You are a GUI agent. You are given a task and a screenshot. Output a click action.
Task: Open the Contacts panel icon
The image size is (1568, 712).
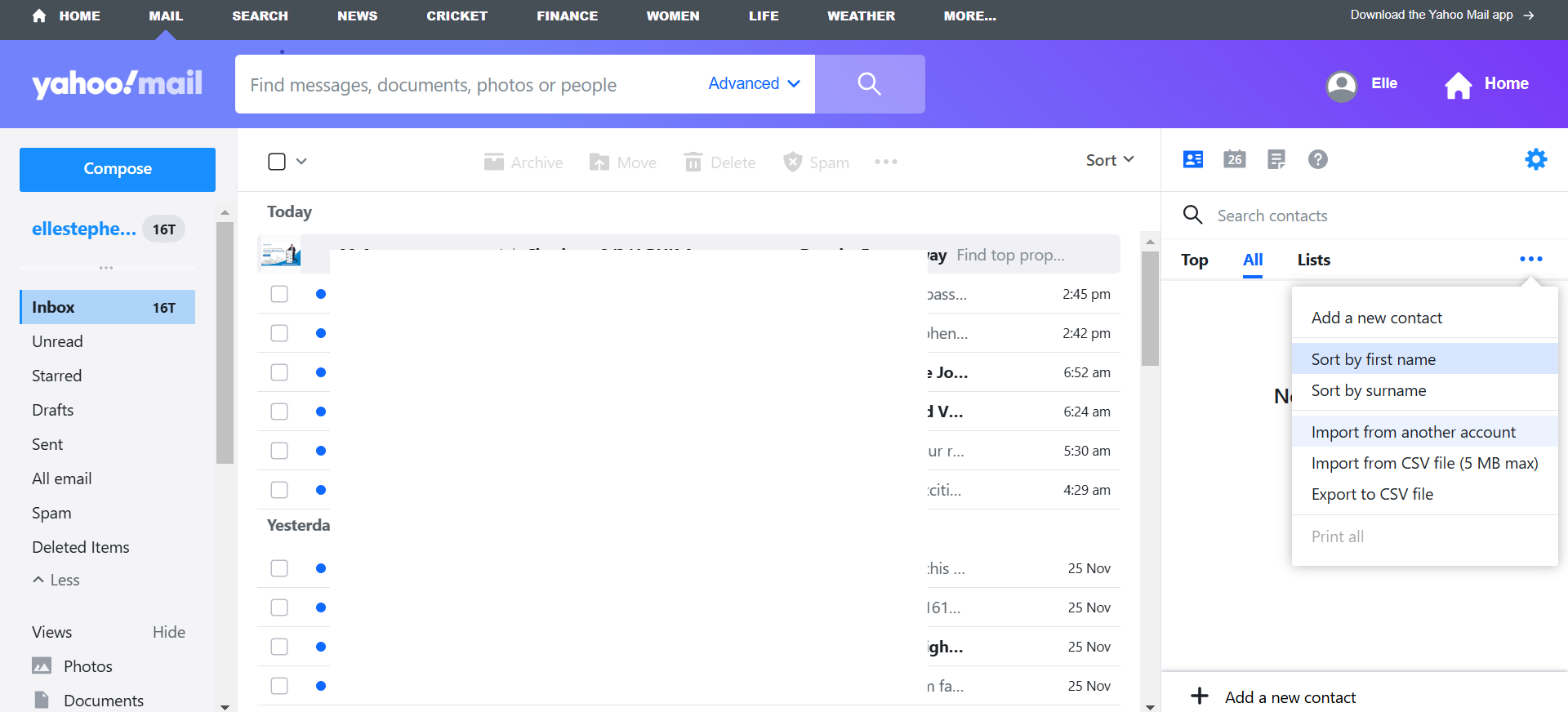pyautogui.click(x=1193, y=159)
